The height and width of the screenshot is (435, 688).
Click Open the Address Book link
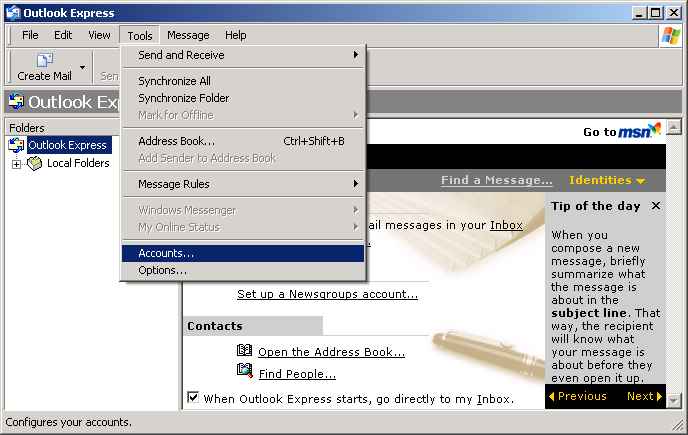pyautogui.click(x=331, y=352)
